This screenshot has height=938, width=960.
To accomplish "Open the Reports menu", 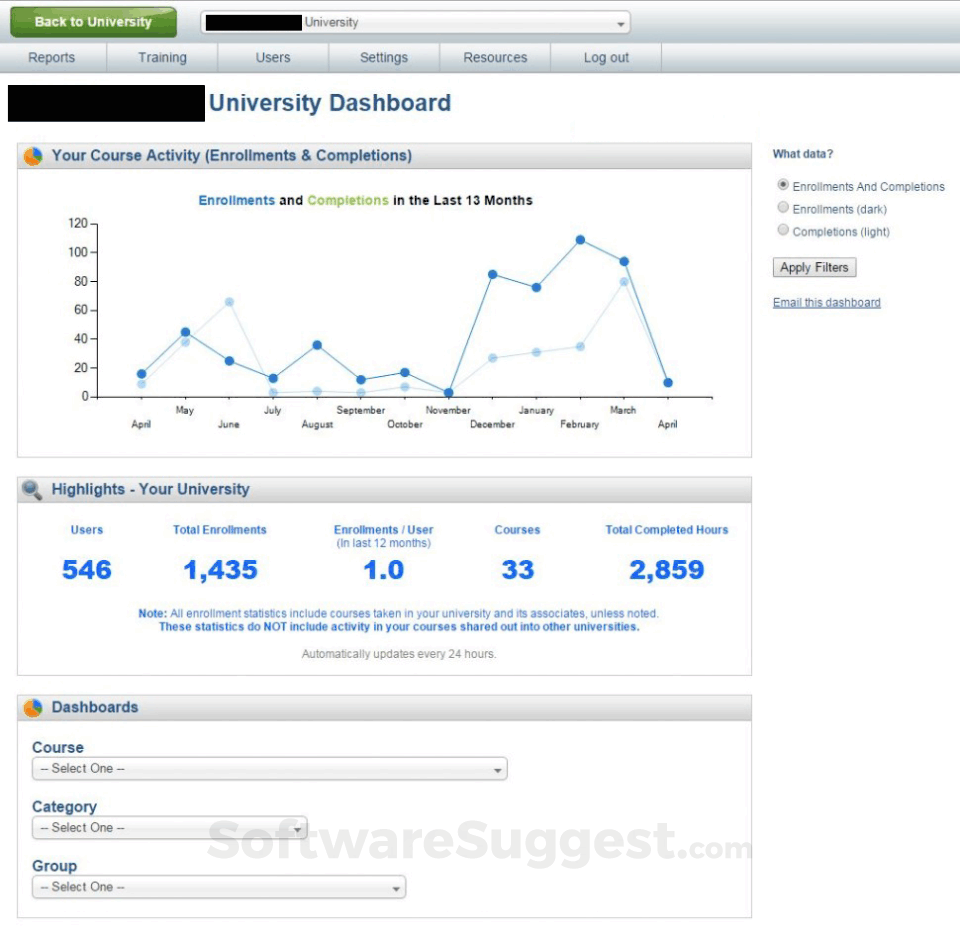I will coord(51,57).
